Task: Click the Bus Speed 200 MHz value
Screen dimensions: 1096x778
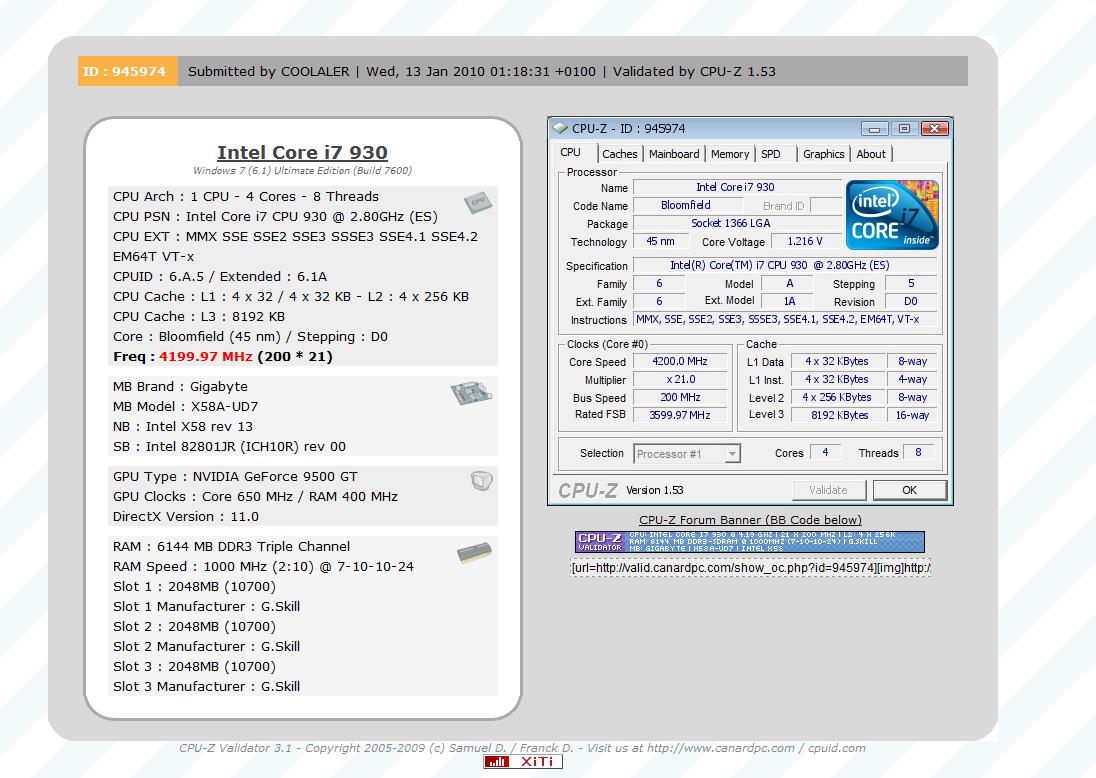Action: tap(679, 397)
